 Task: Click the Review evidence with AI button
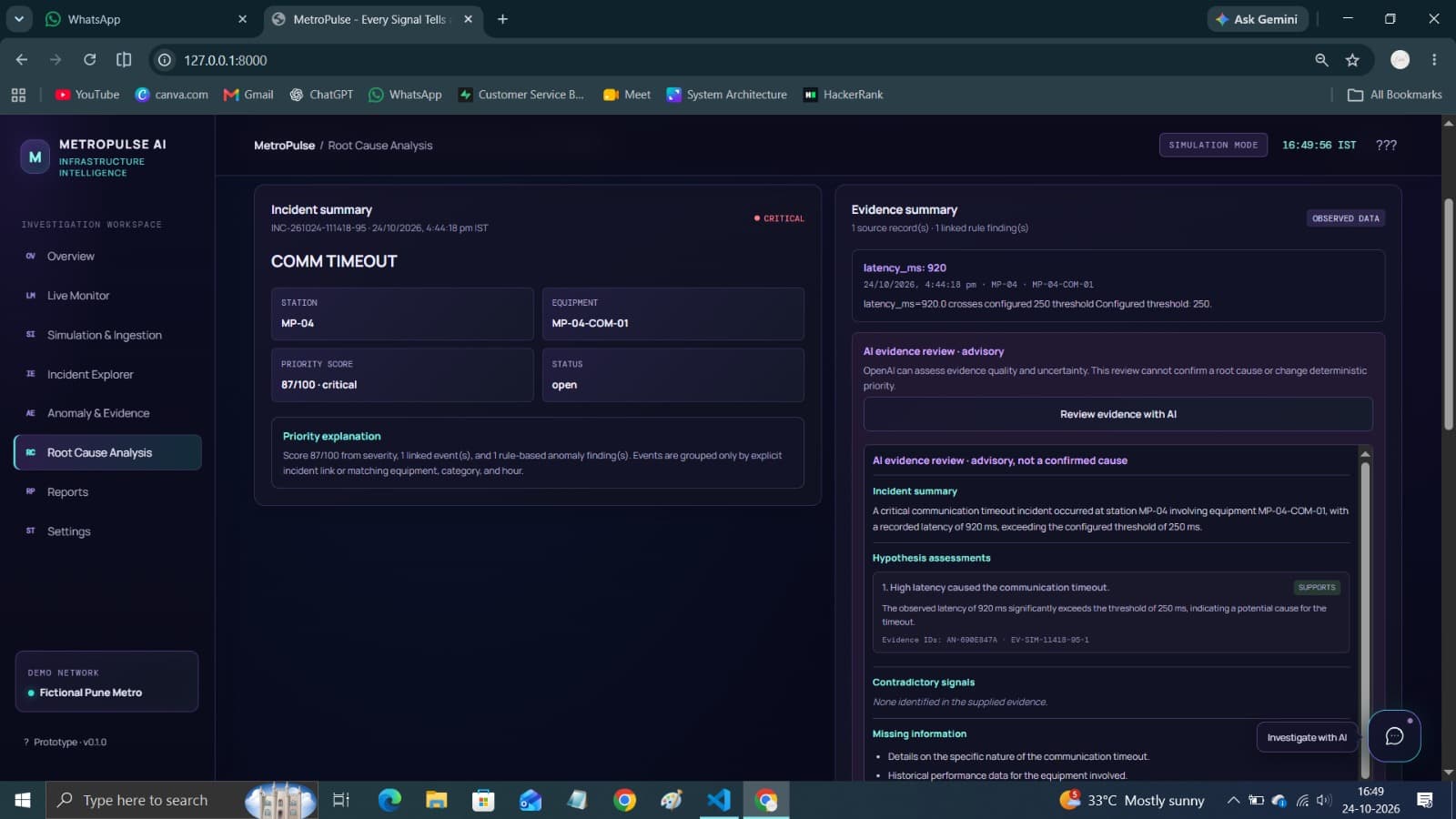(1117, 414)
